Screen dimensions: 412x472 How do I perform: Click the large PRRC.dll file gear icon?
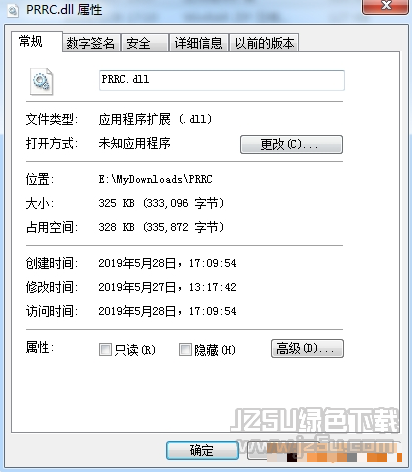click(x=41, y=81)
